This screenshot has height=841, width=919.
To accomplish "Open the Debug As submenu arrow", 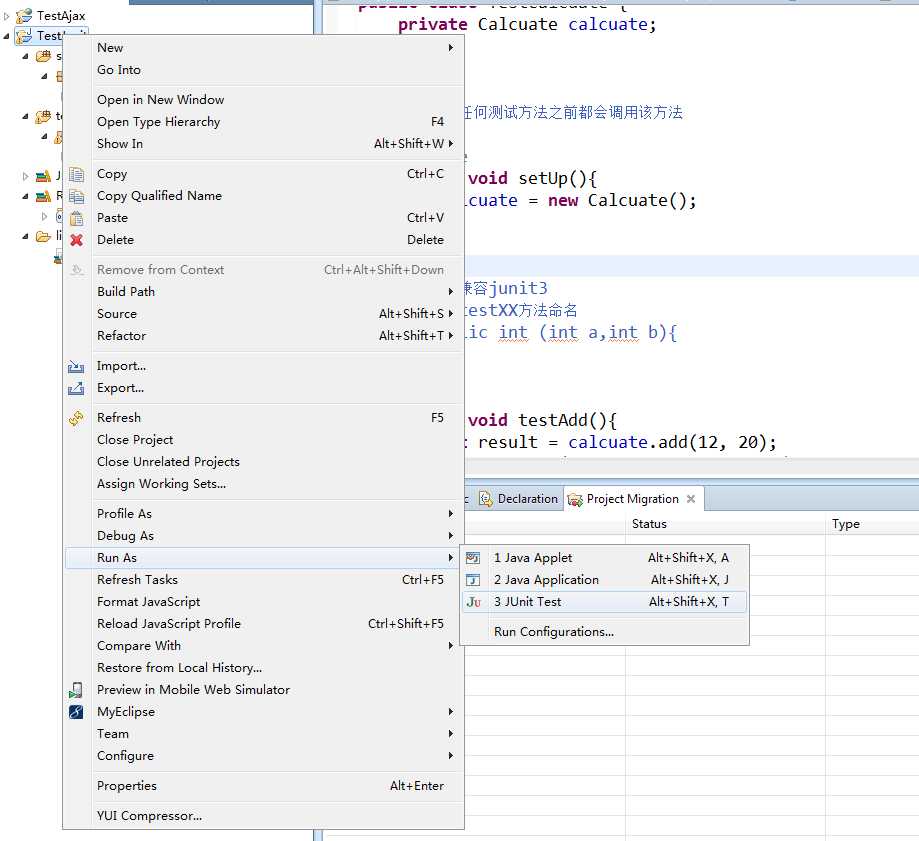I will tap(451, 536).
